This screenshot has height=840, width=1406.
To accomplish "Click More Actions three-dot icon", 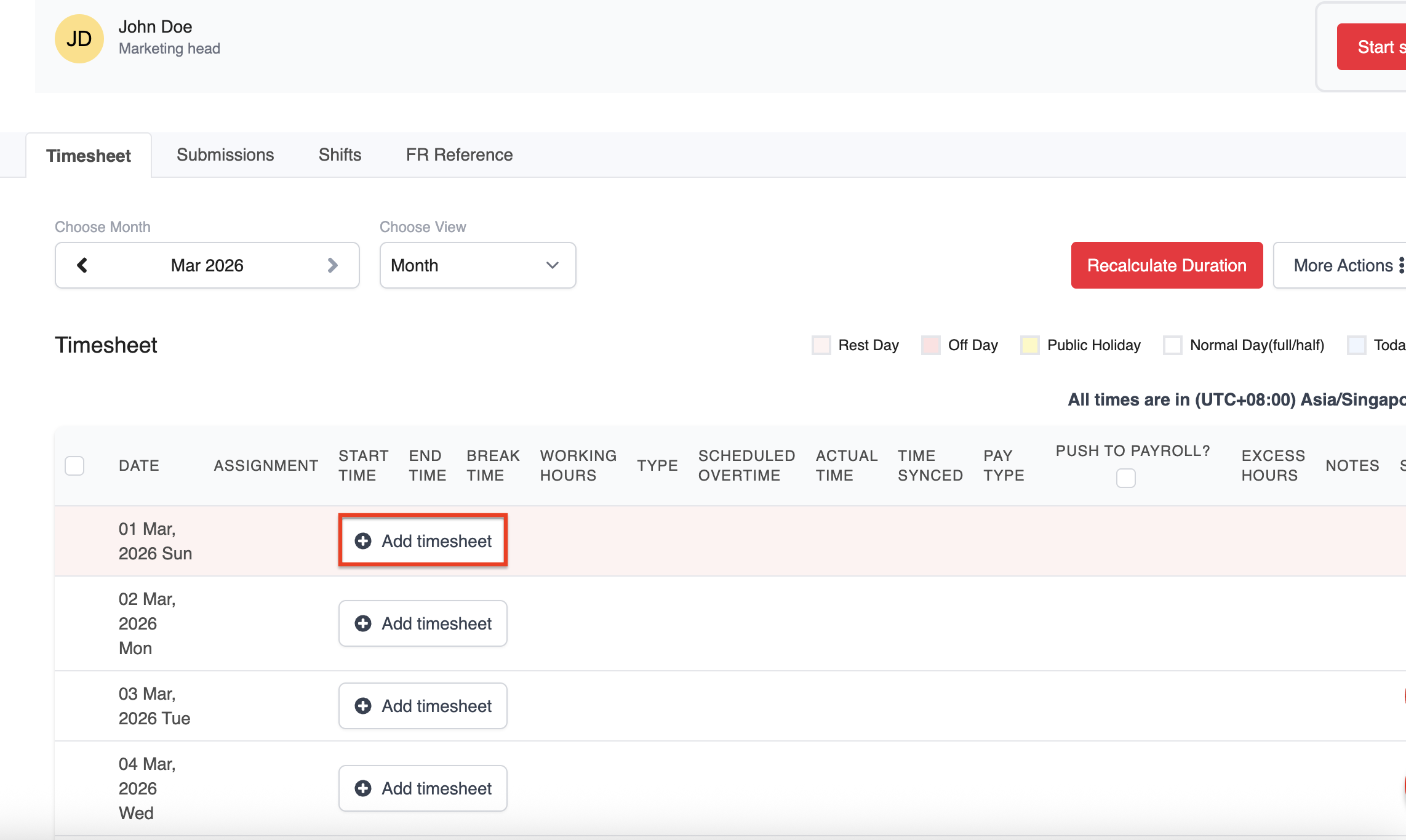I will point(1401,265).
